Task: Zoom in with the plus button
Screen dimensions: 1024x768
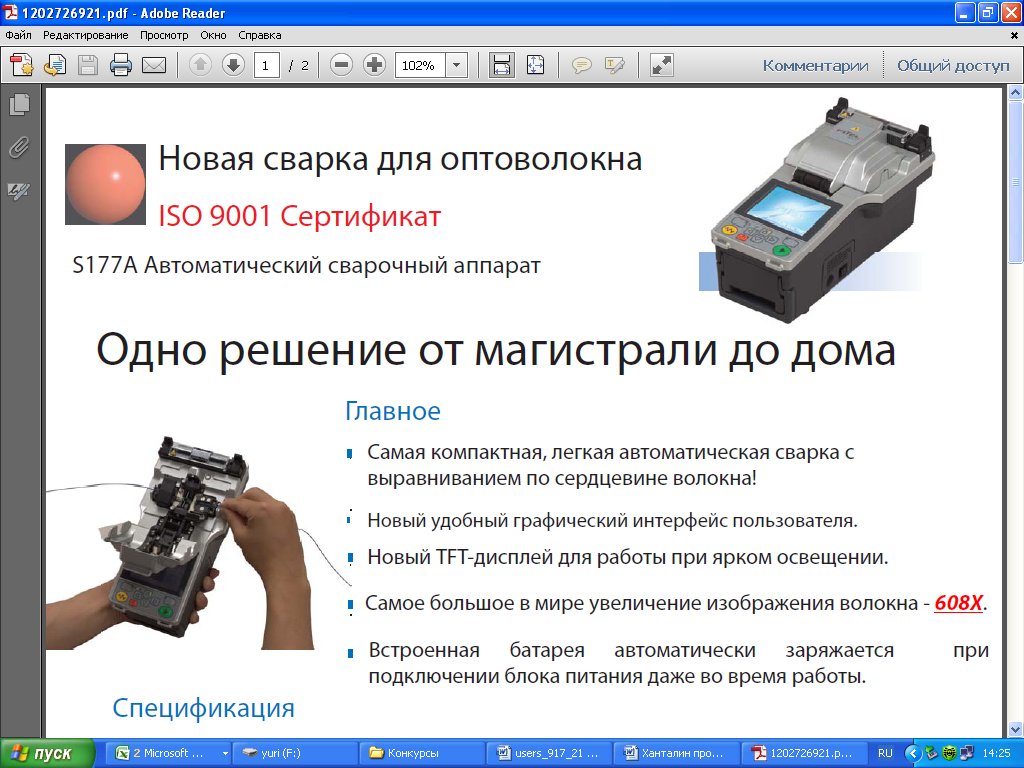Action: 375,66
